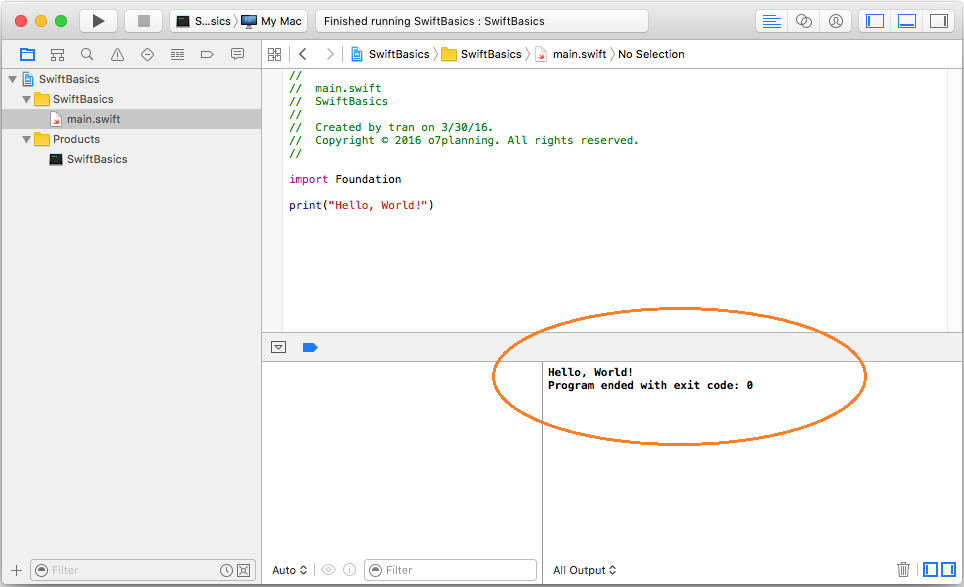Open the Debug navigator

pos(177,54)
